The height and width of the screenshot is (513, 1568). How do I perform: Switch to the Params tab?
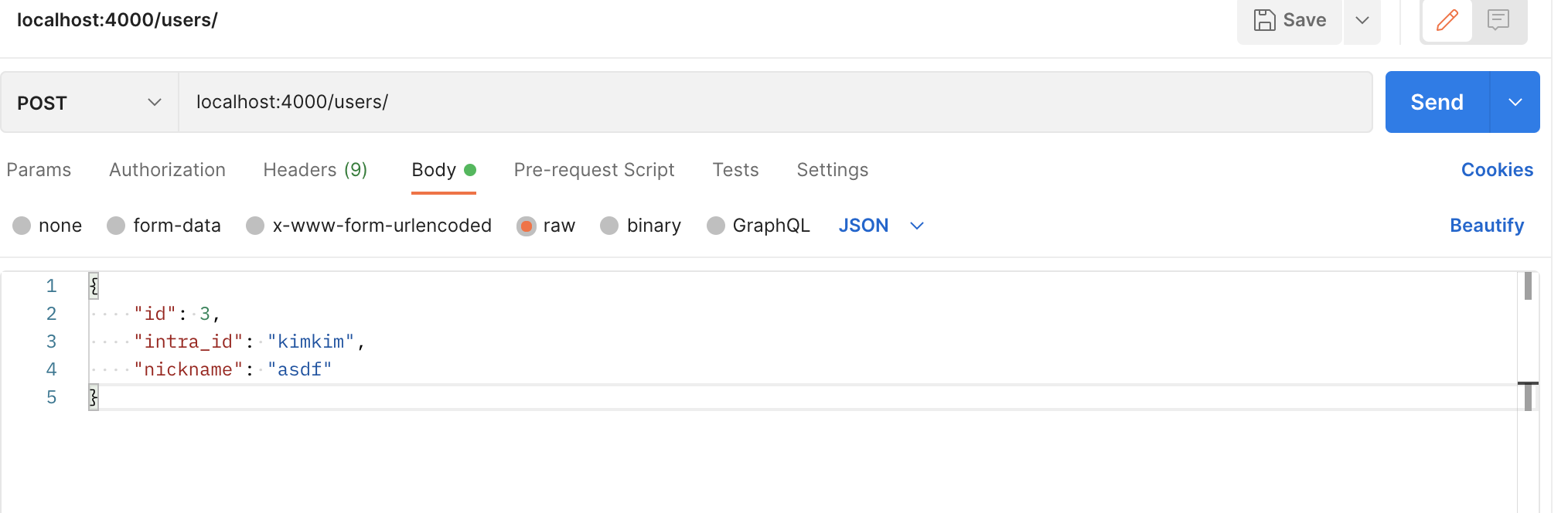pos(39,170)
